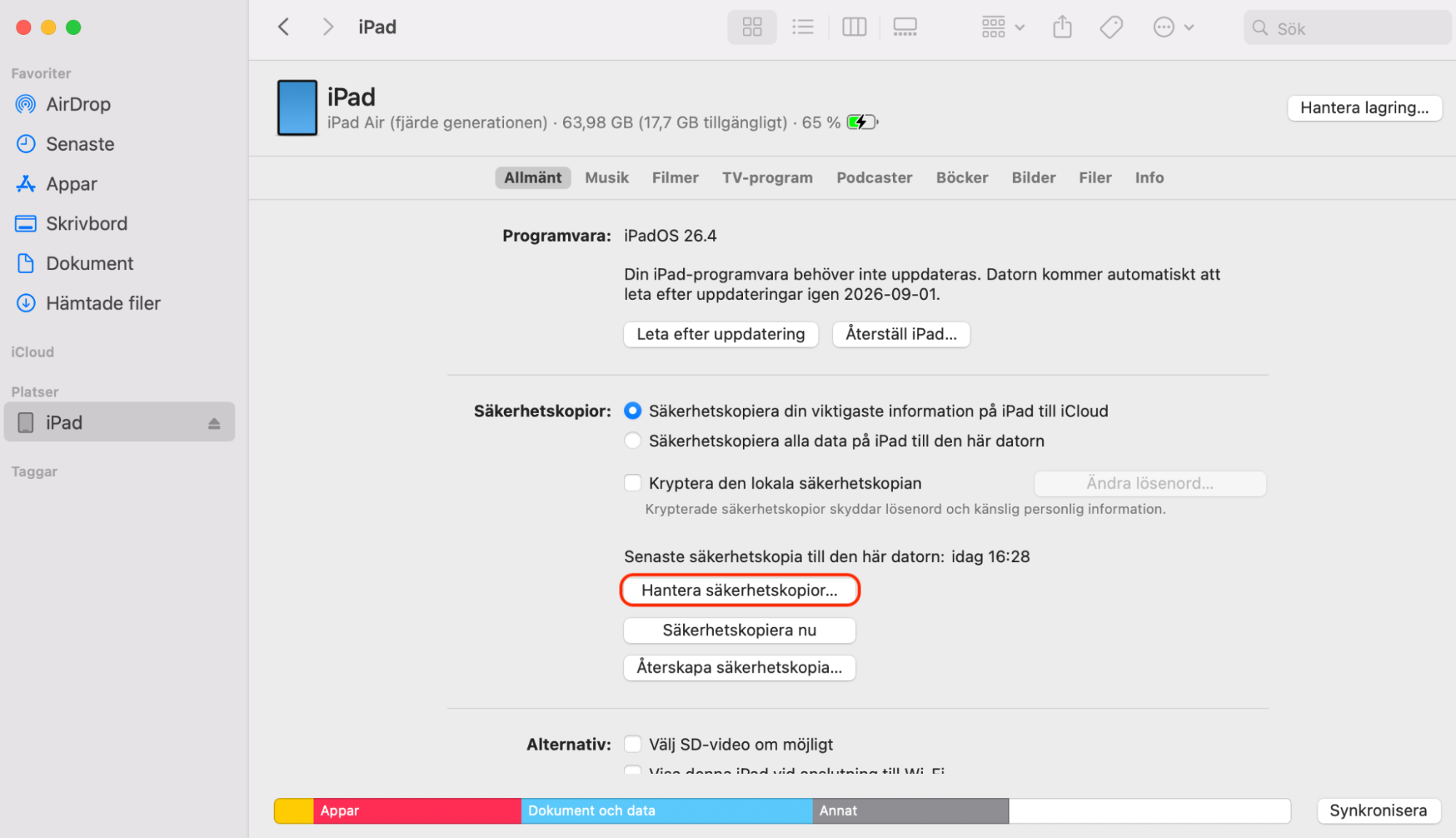Switch to icon grid view
Screen dimensions: 1456x838
coord(752,28)
